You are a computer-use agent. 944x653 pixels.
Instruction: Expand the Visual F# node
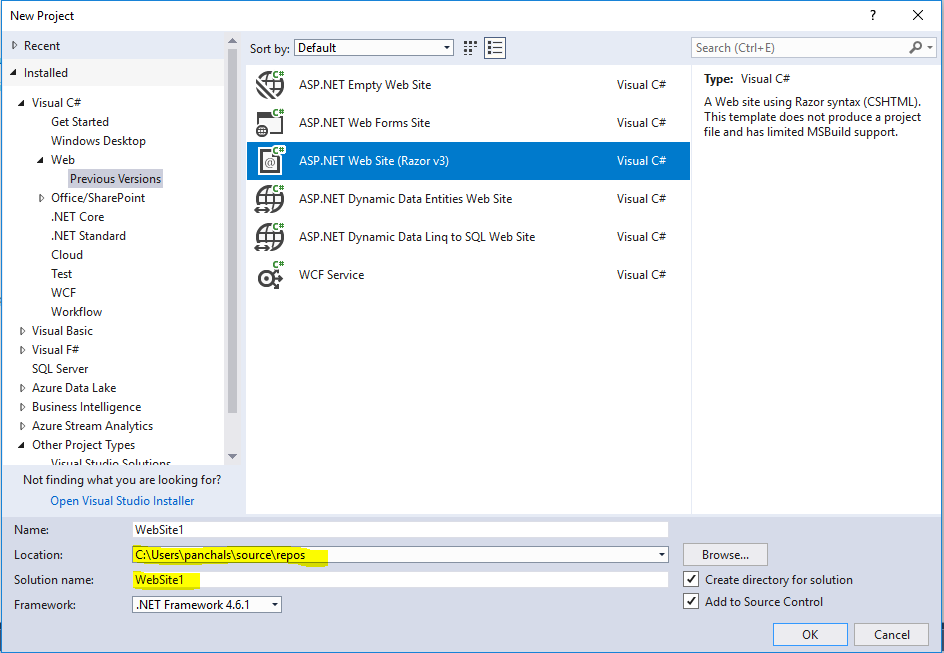pos(22,350)
